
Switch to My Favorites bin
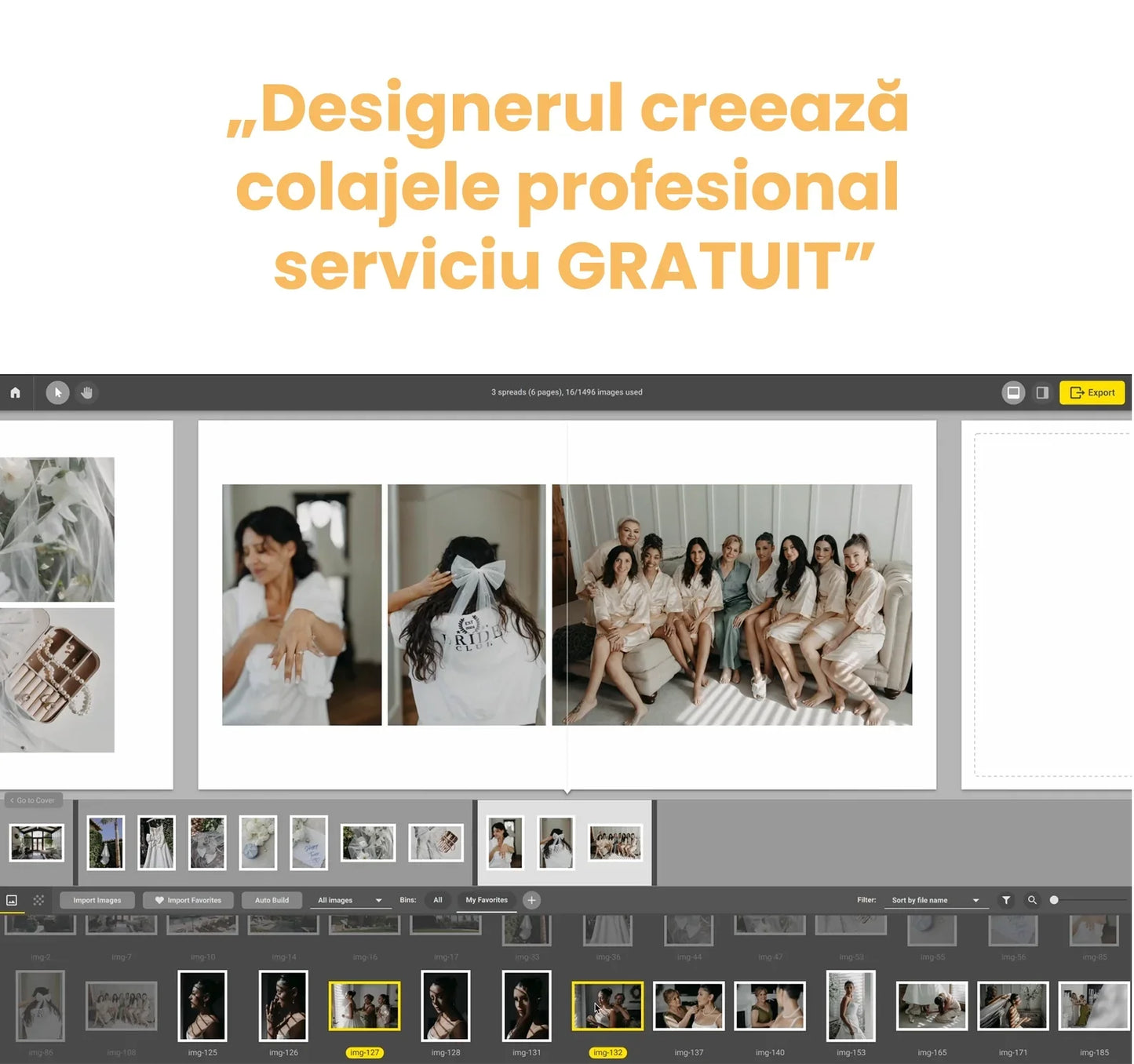[486, 900]
